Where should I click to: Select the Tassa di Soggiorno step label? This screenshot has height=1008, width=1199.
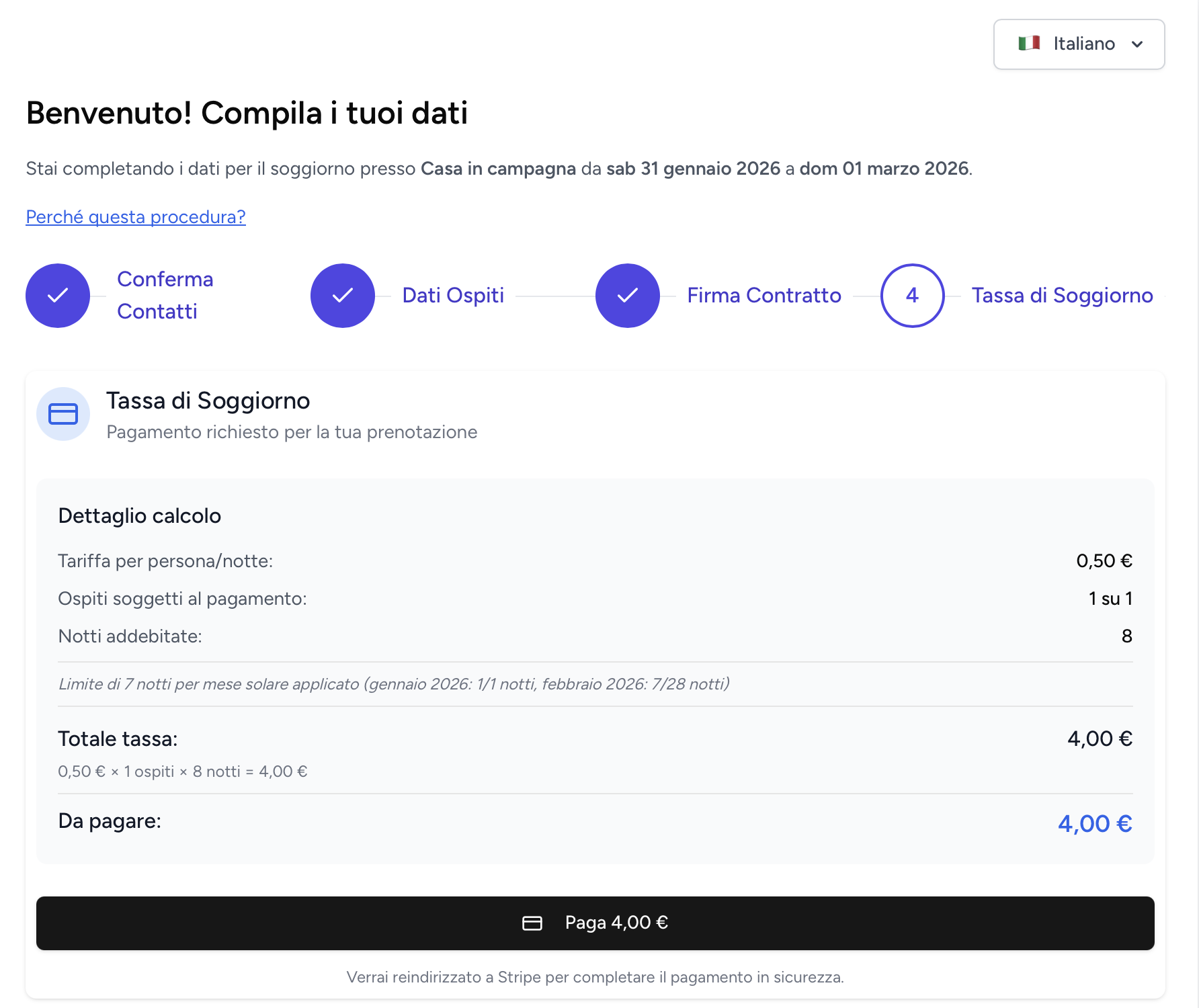point(1062,296)
